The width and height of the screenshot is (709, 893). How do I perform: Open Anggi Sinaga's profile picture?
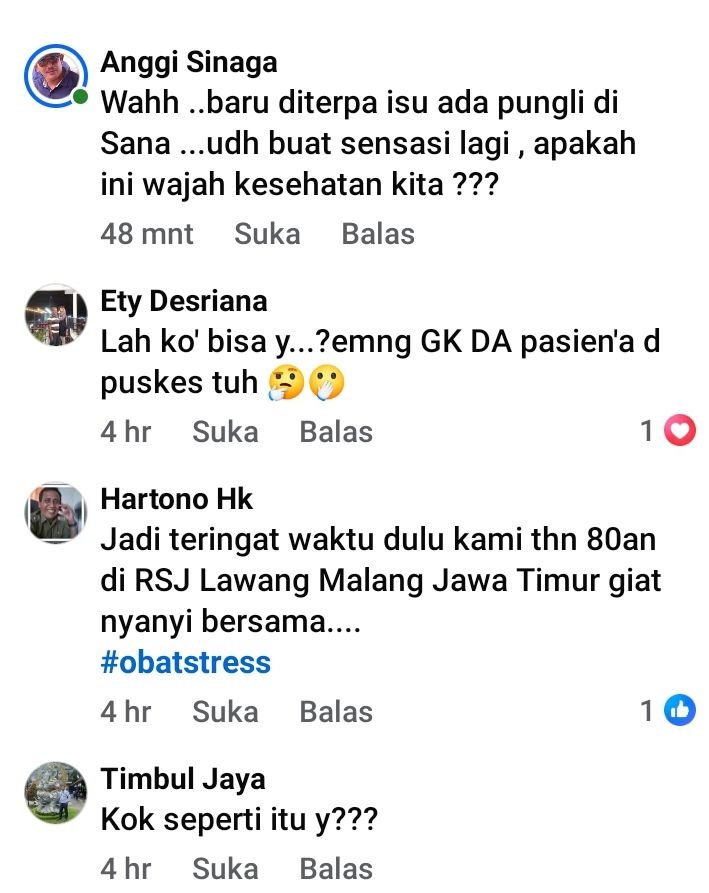pyautogui.click(x=56, y=76)
